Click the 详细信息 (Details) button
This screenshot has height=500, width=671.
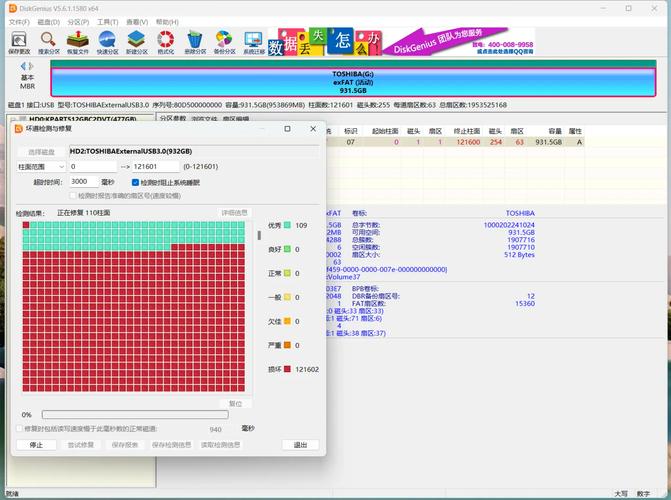[x=235, y=213]
